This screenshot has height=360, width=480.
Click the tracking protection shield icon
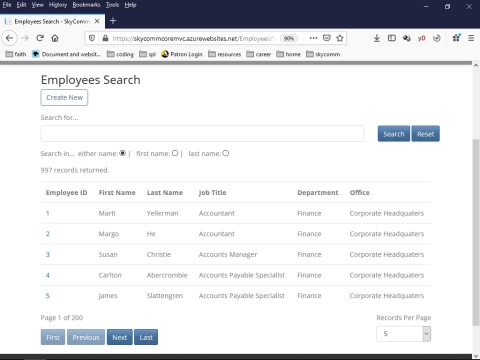pos(92,38)
